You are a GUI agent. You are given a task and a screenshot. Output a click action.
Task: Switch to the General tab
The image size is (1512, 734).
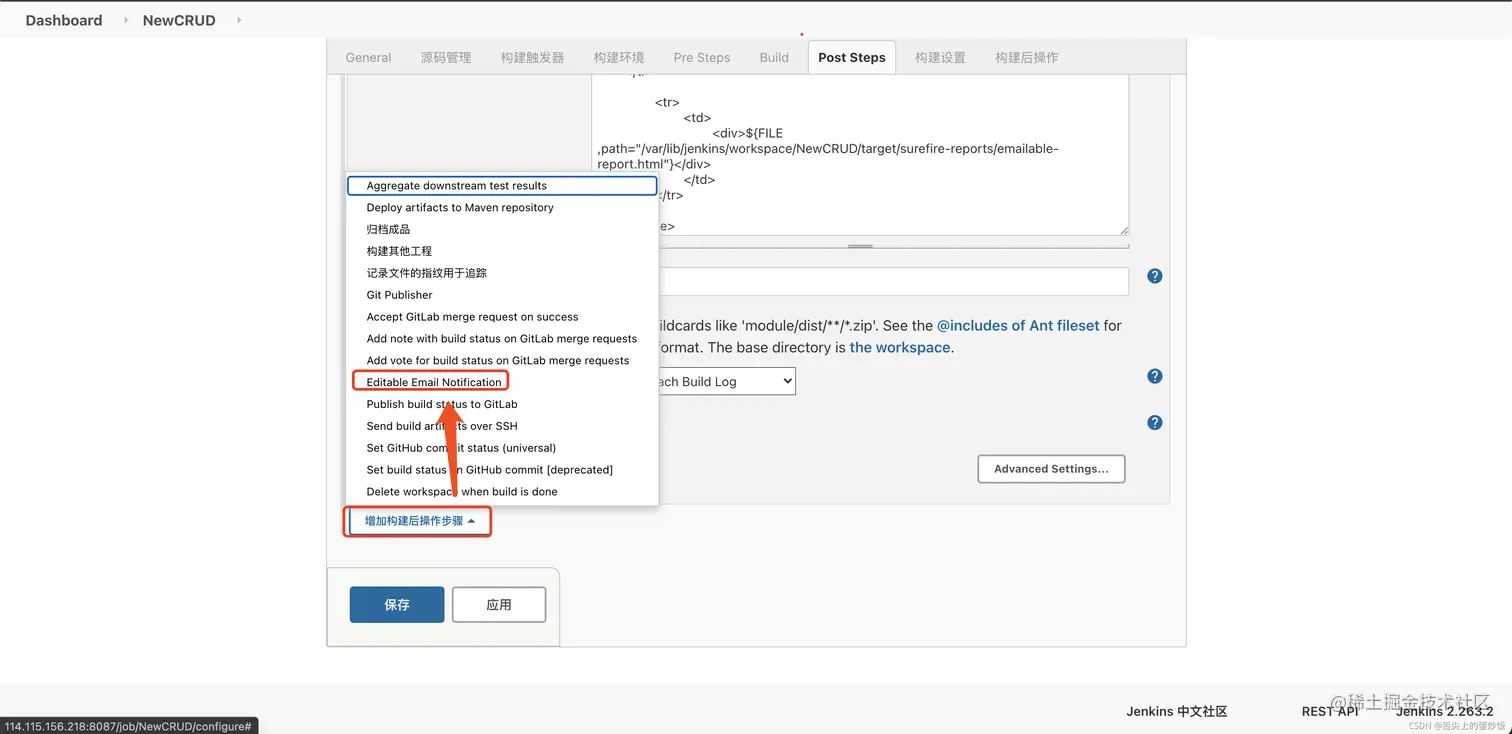[368, 57]
